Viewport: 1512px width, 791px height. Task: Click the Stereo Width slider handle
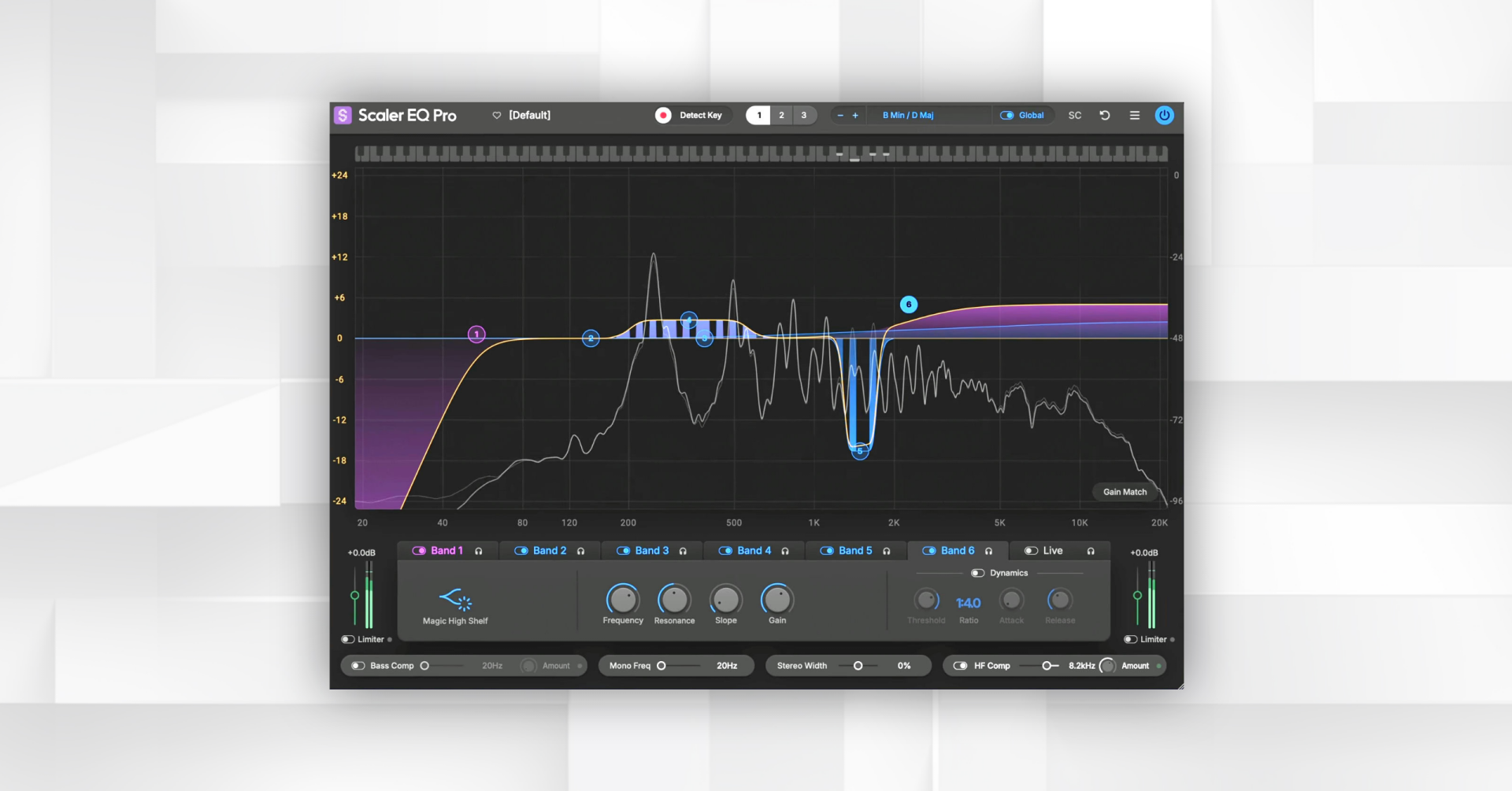coord(858,666)
